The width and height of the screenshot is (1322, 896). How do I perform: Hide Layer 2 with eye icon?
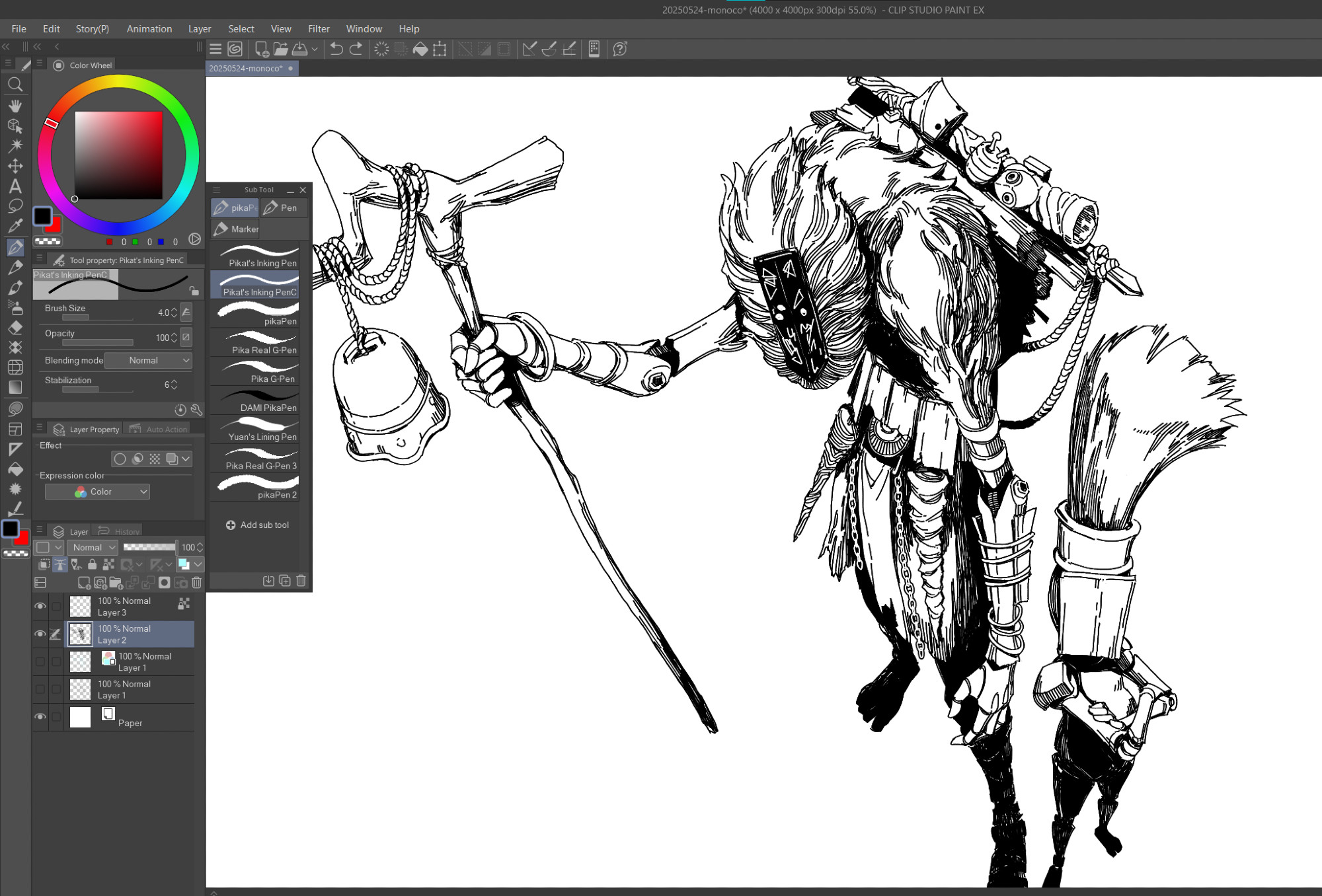tap(40, 634)
